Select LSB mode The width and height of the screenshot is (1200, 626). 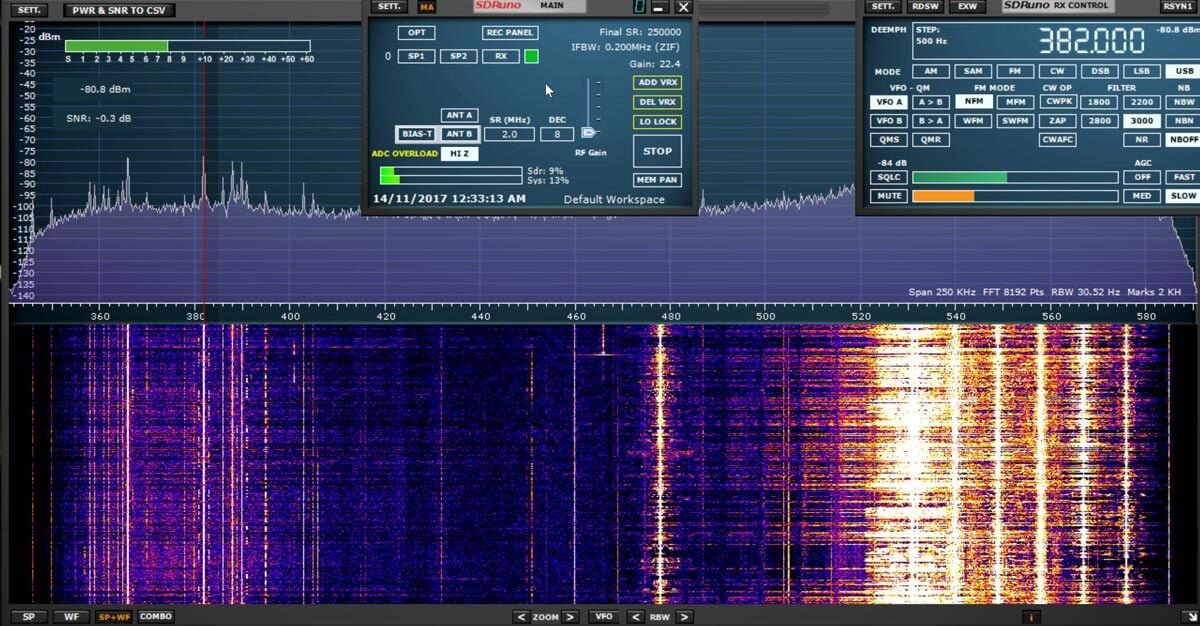[1141, 72]
